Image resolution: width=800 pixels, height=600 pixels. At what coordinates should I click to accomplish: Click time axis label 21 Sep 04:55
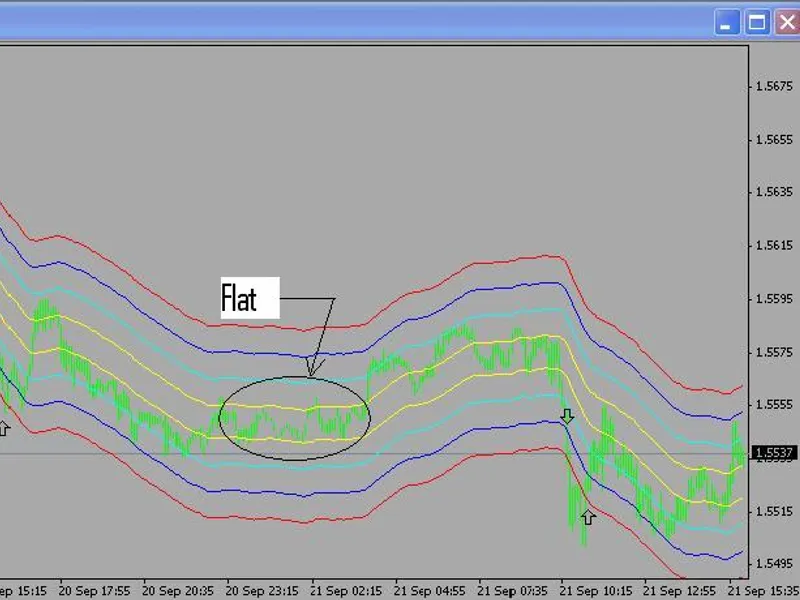coord(430,591)
